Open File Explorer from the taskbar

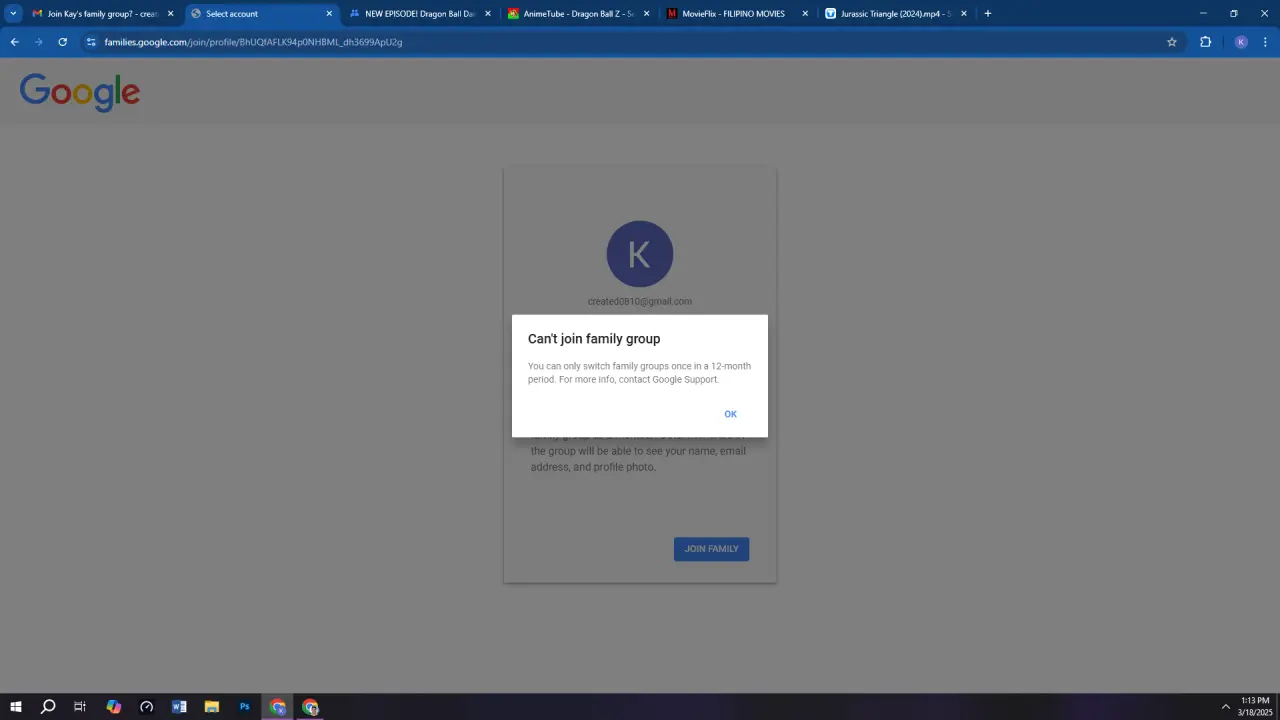click(x=212, y=707)
